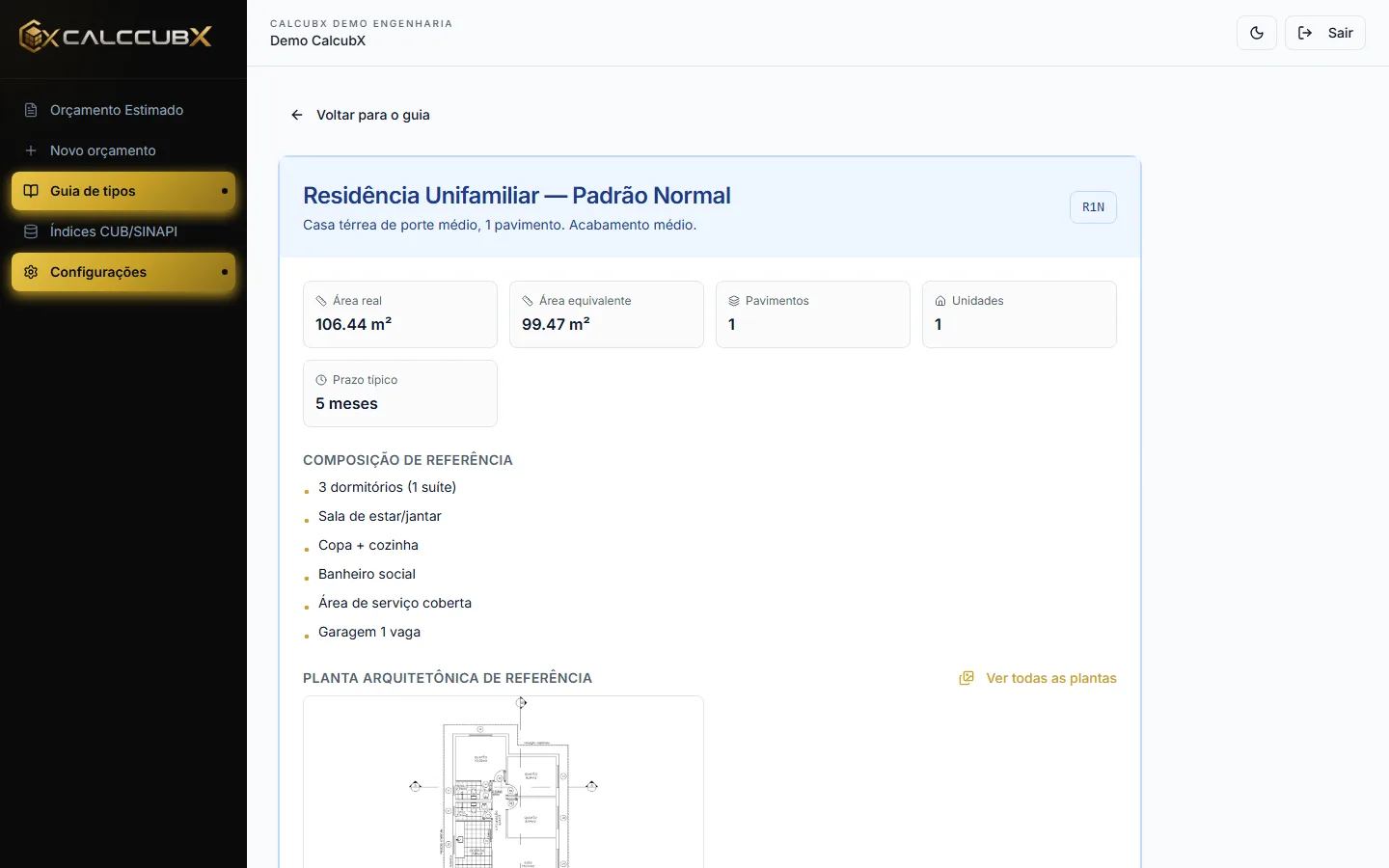Viewport: 1389px width, 868px height.
Task: Click the ruler icon beside Área equivalente
Action: (x=528, y=301)
